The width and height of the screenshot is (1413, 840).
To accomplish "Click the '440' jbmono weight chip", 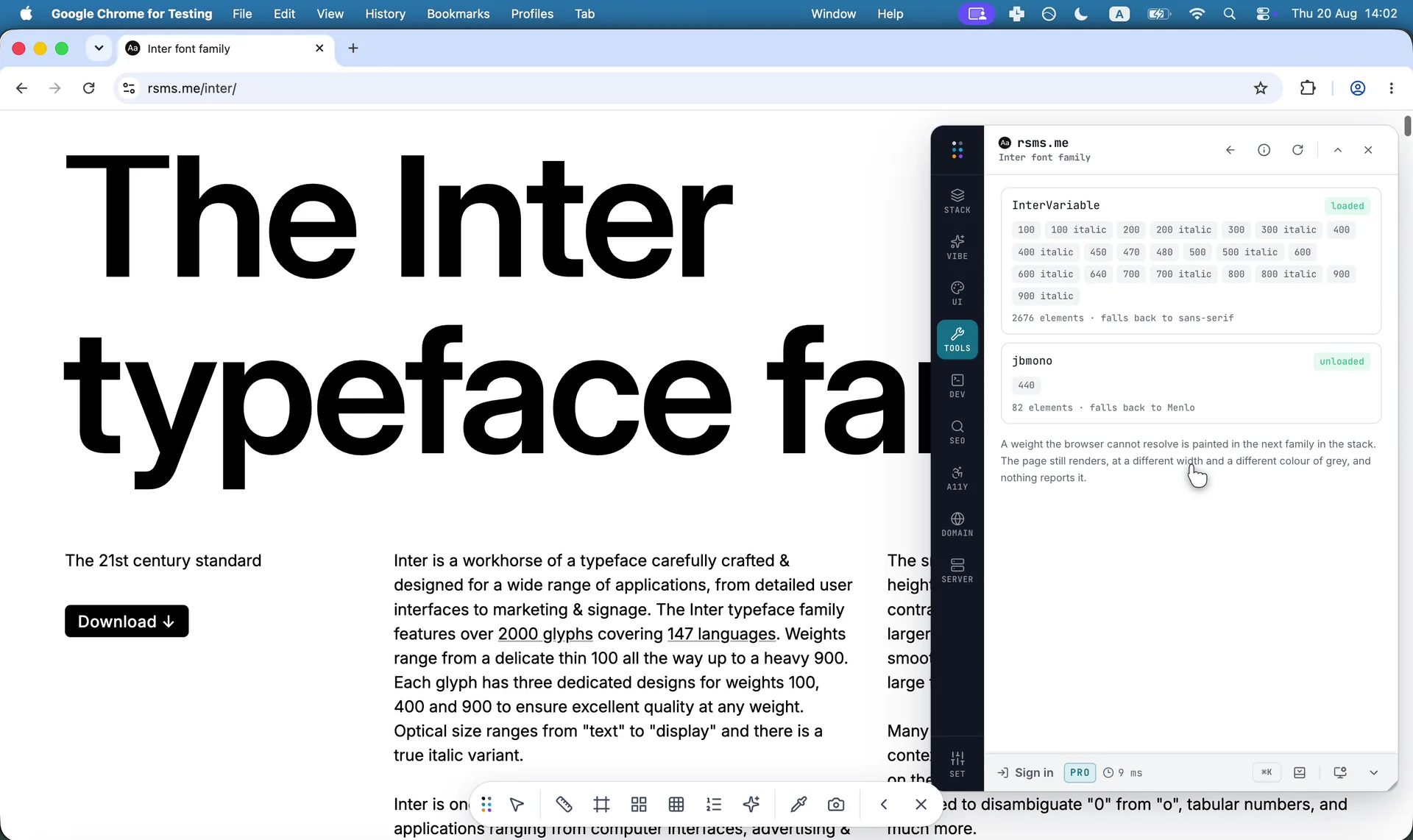I will pos(1026,385).
